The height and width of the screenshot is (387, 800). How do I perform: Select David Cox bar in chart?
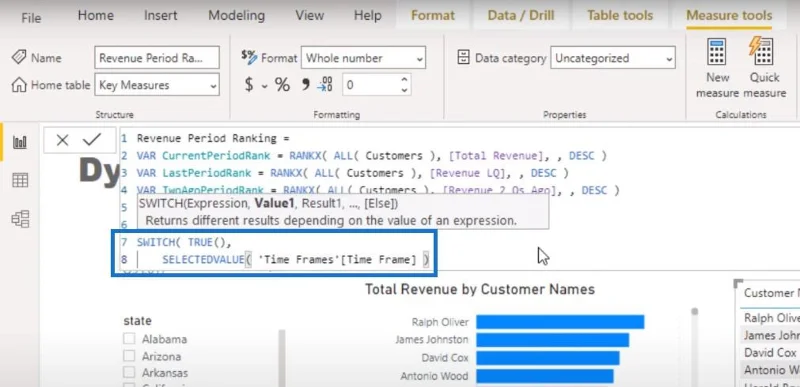547,358
